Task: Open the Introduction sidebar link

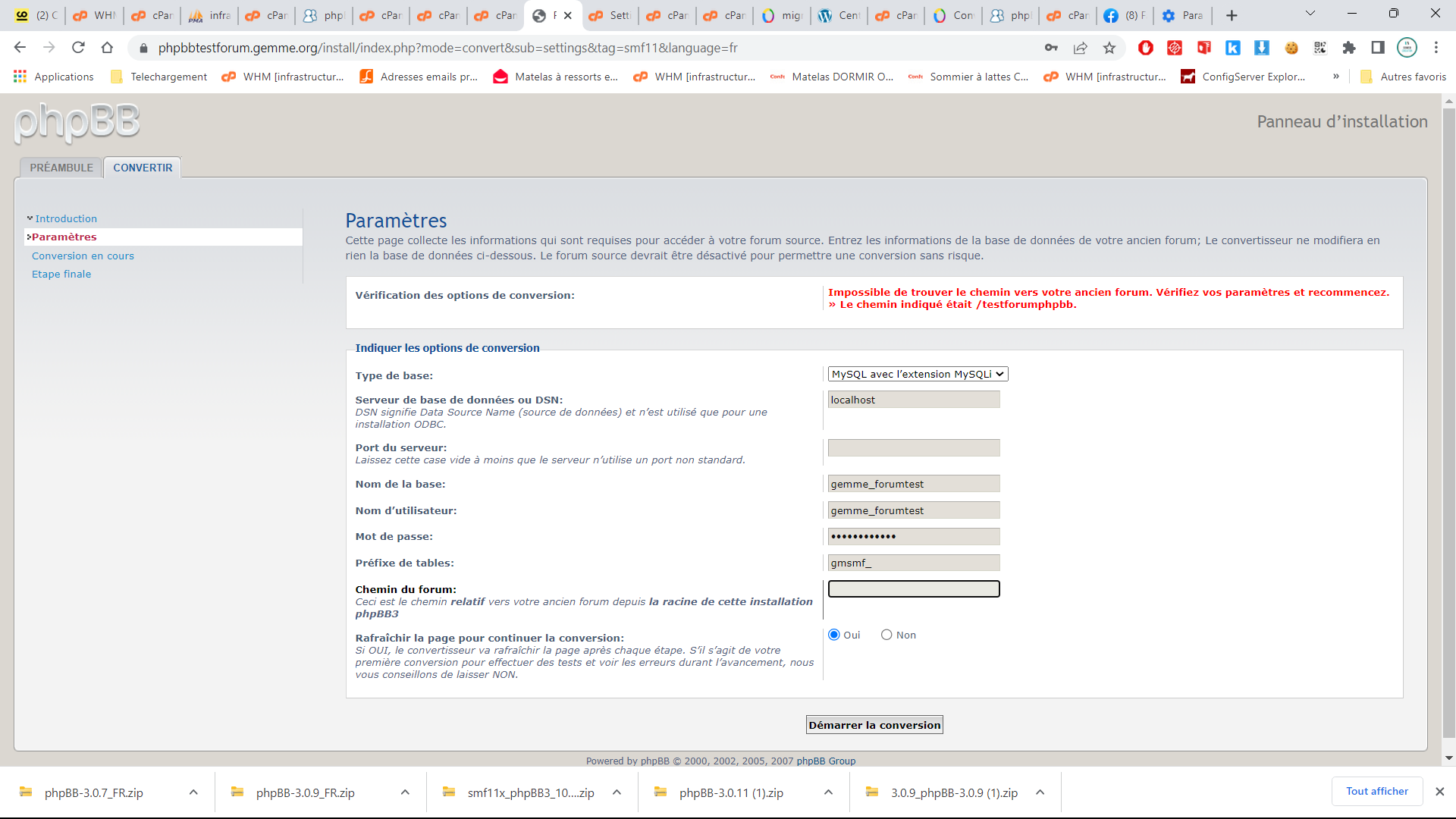Action: tap(66, 219)
